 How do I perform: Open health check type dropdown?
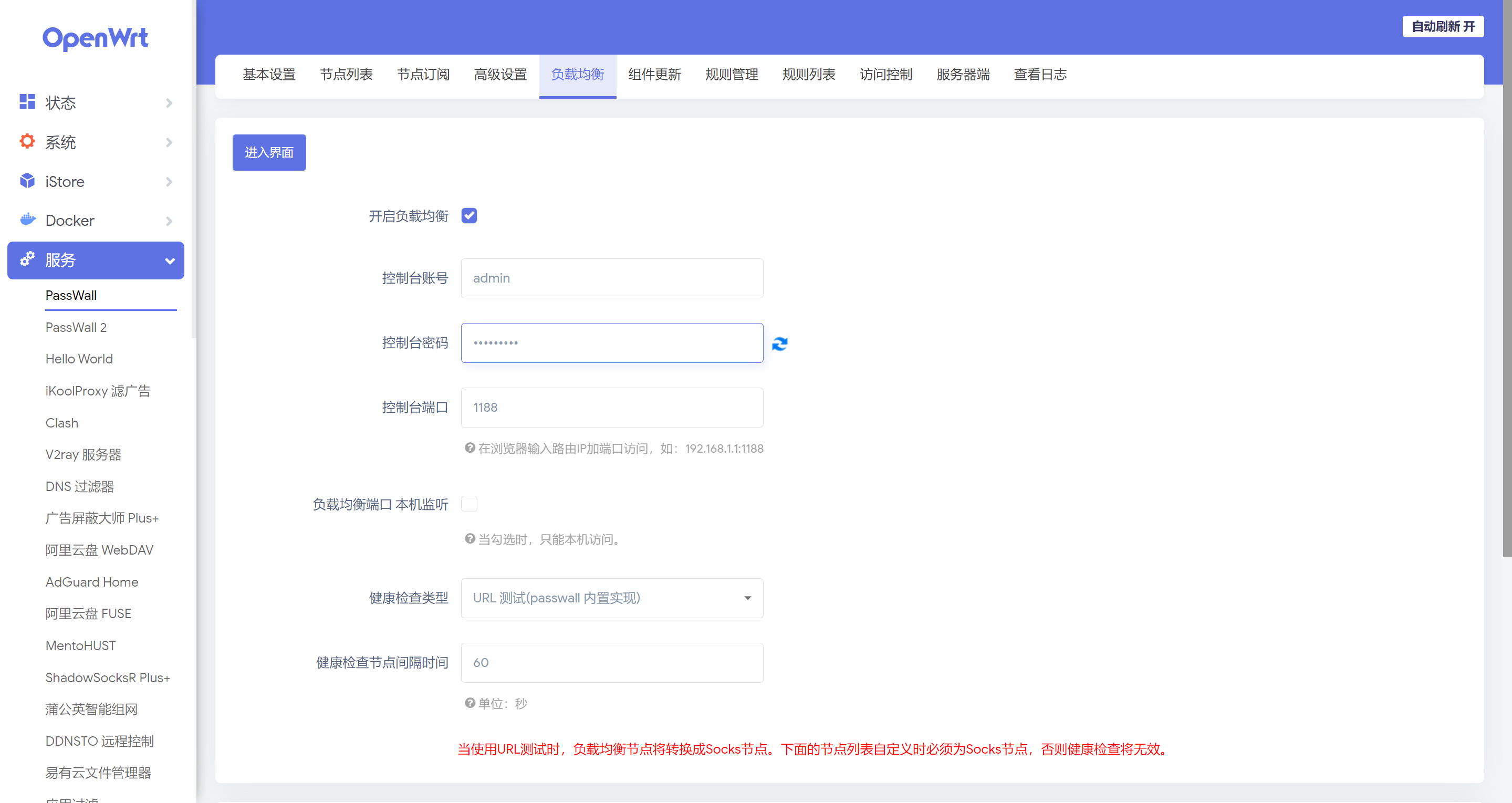point(612,598)
